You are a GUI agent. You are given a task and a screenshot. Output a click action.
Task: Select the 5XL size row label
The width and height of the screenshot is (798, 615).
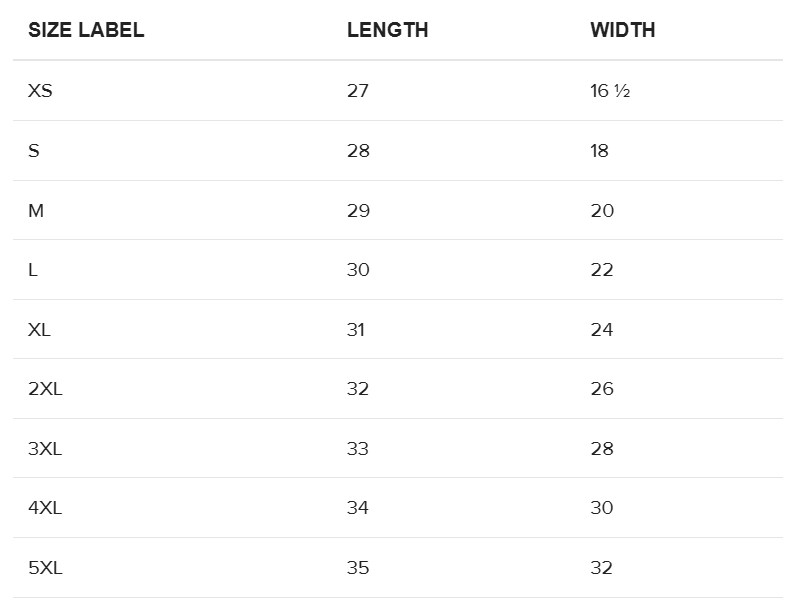(x=45, y=568)
